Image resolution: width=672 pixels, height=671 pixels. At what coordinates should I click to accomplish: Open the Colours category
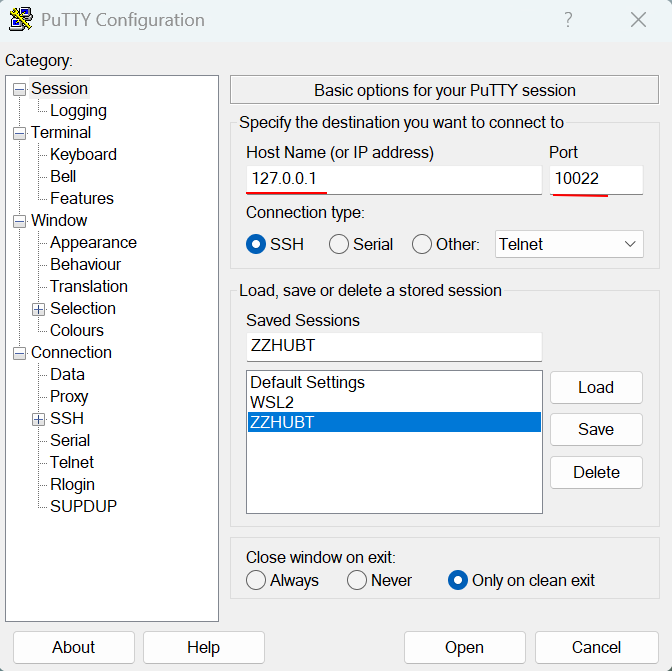[x=77, y=330]
